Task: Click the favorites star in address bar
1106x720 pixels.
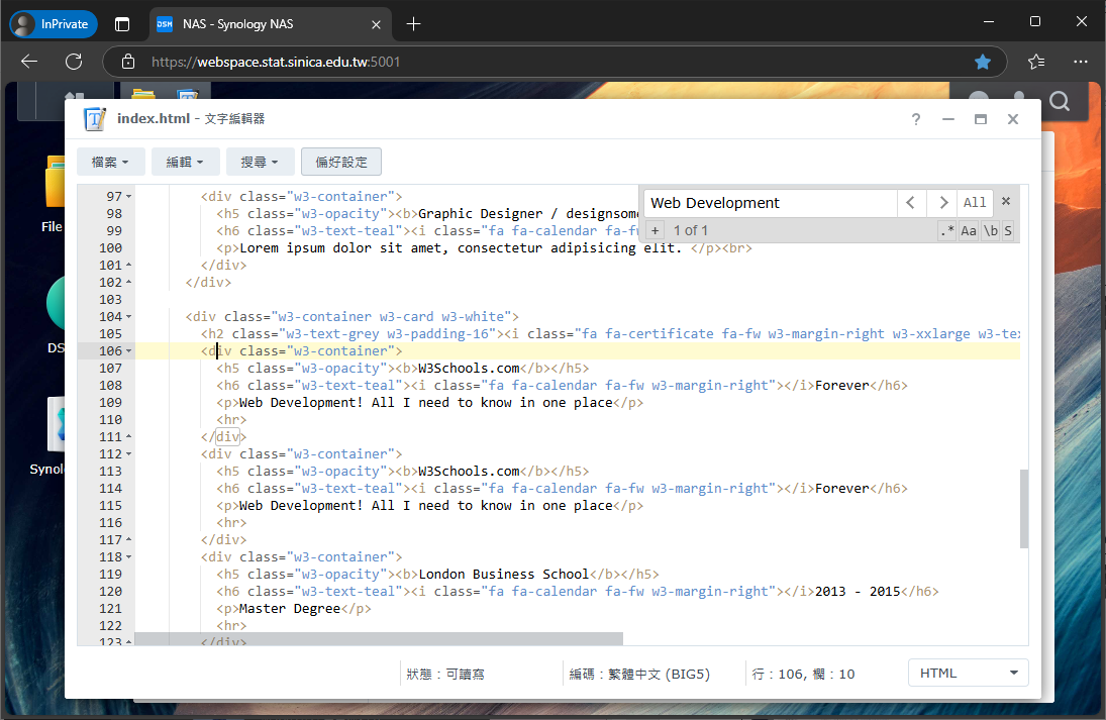Action: pos(982,62)
